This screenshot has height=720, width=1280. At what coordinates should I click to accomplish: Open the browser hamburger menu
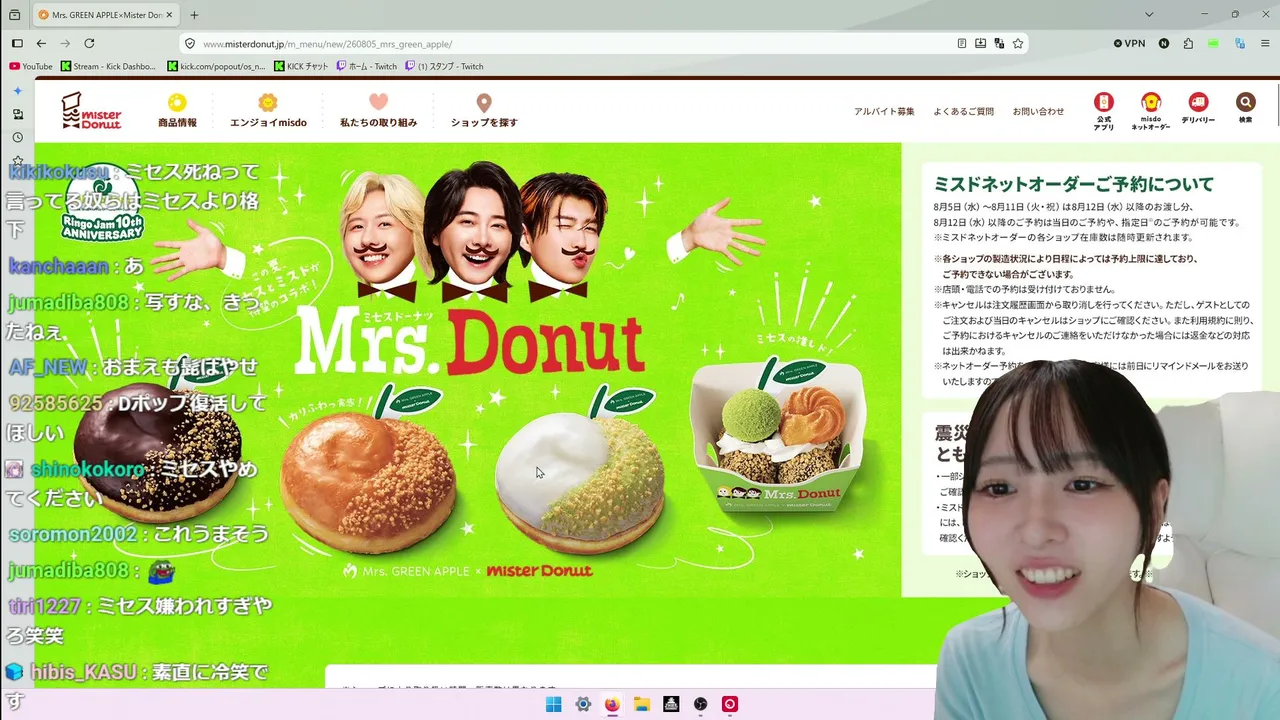[1265, 44]
